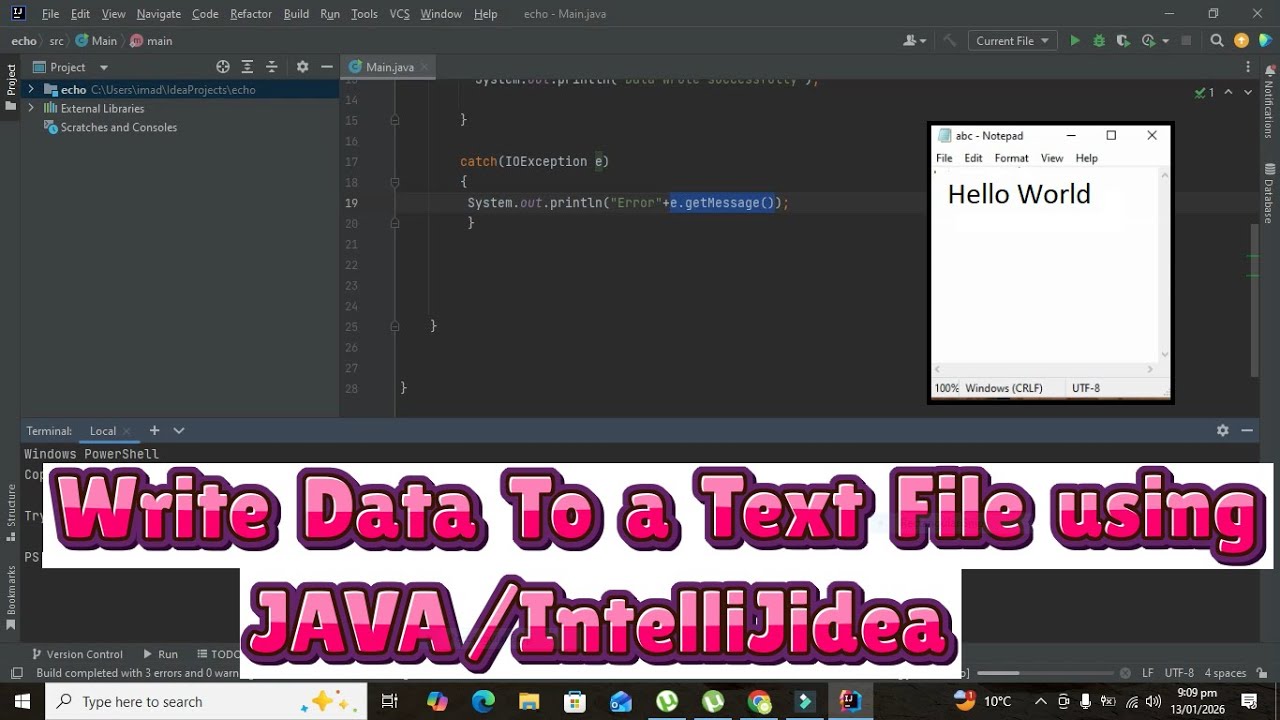
Task: Click the orange IDE update icon
Action: pyautogui.click(x=1241, y=41)
